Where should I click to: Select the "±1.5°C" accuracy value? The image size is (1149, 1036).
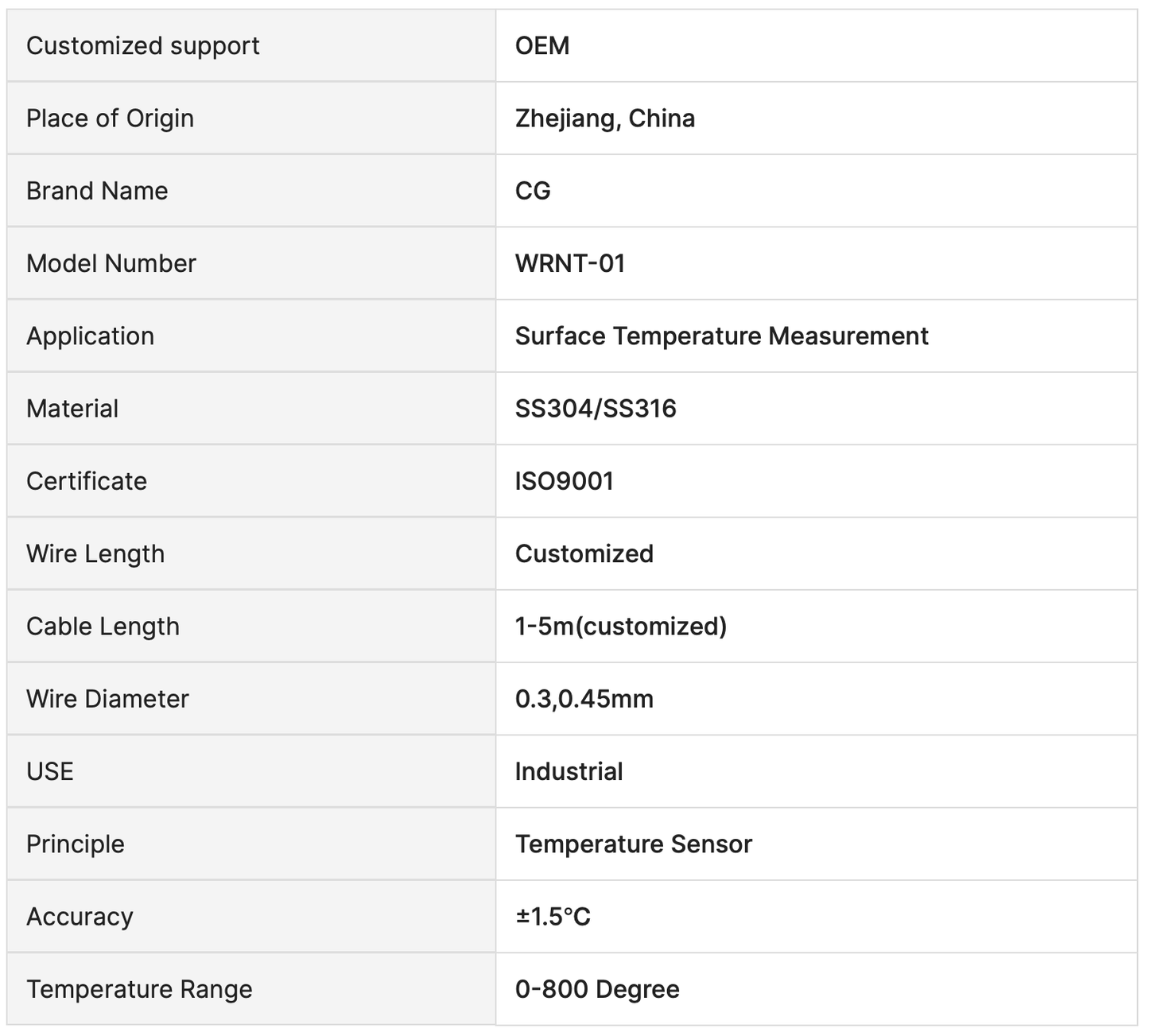coord(553,917)
